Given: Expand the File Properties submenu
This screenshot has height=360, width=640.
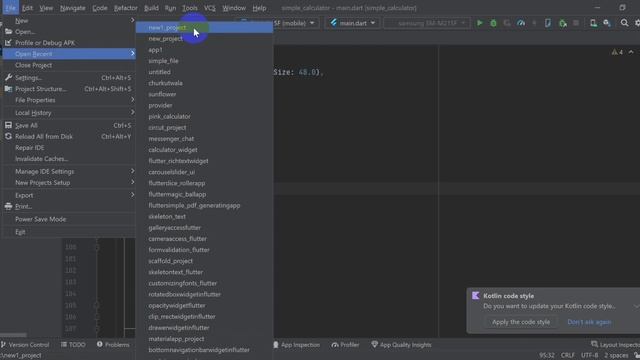Looking at the screenshot, I should [x=69, y=100].
